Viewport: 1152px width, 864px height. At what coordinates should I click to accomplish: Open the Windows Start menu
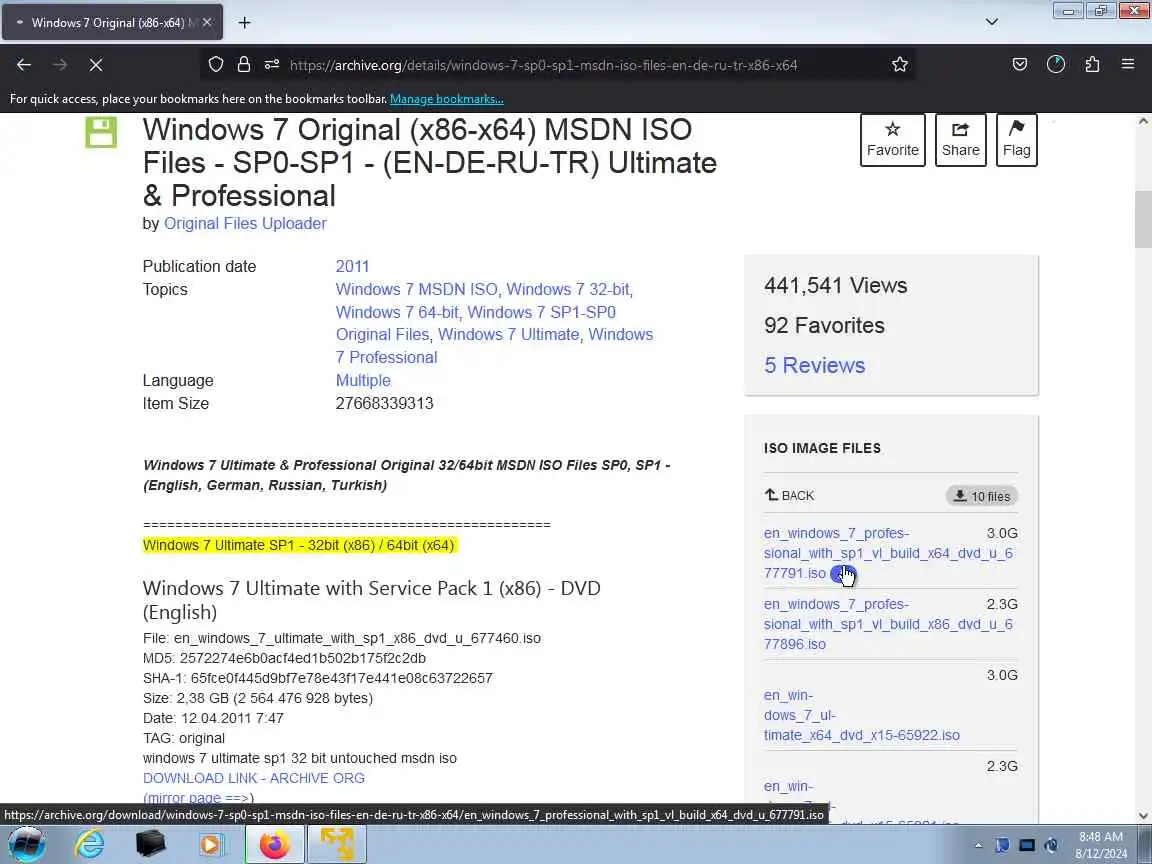(x=26, y=844)
